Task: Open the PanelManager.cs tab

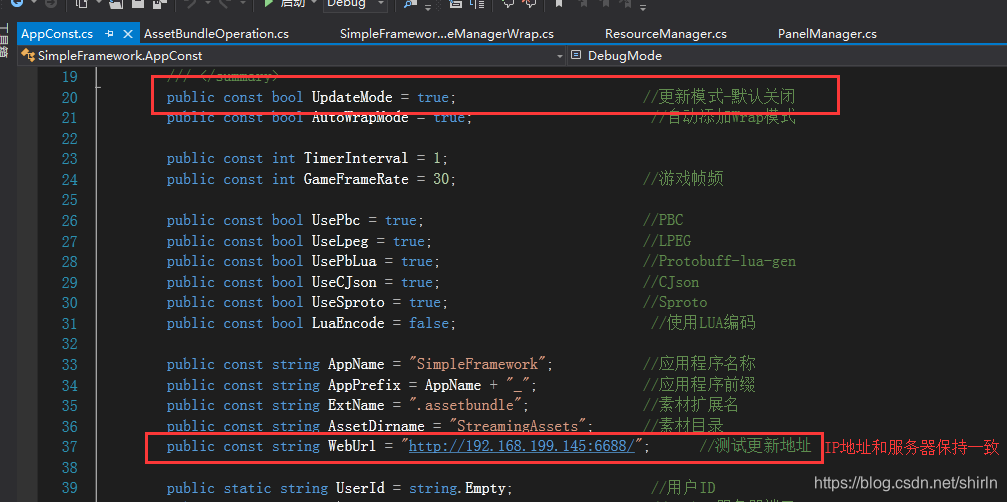Action: tap(827, 34)
